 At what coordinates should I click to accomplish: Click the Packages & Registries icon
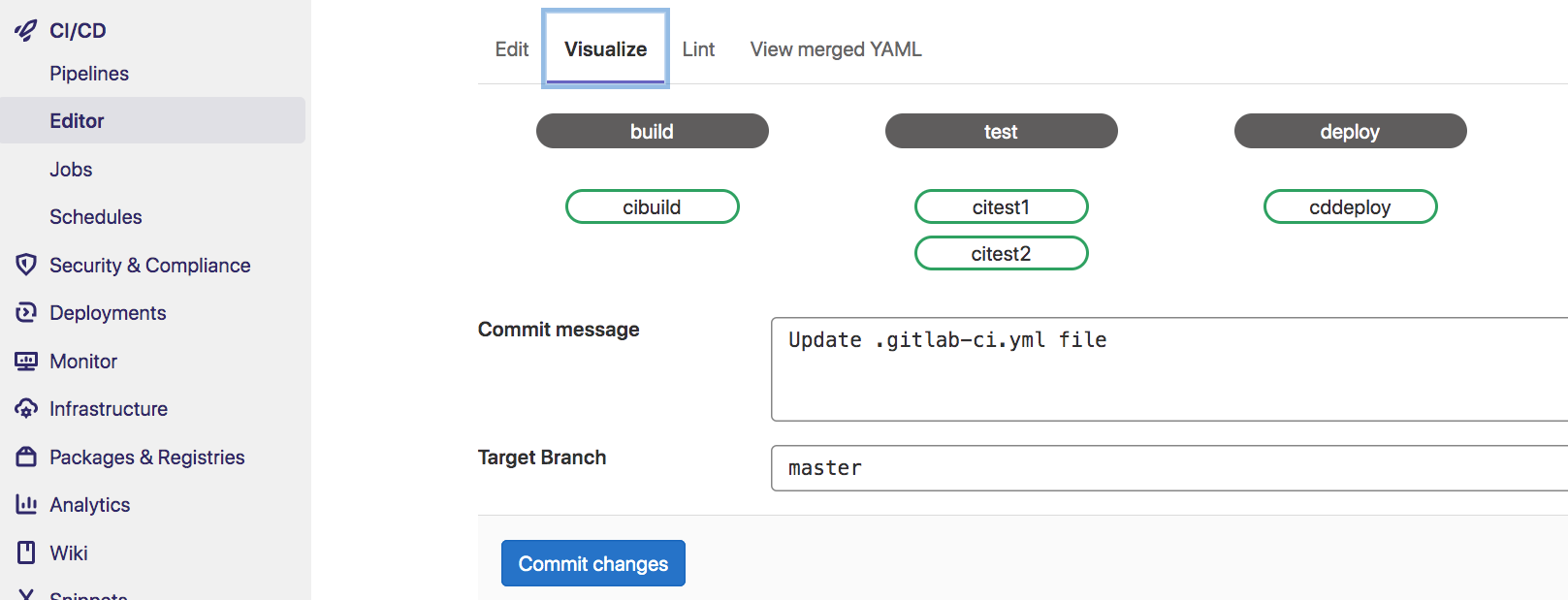[26, 457]
